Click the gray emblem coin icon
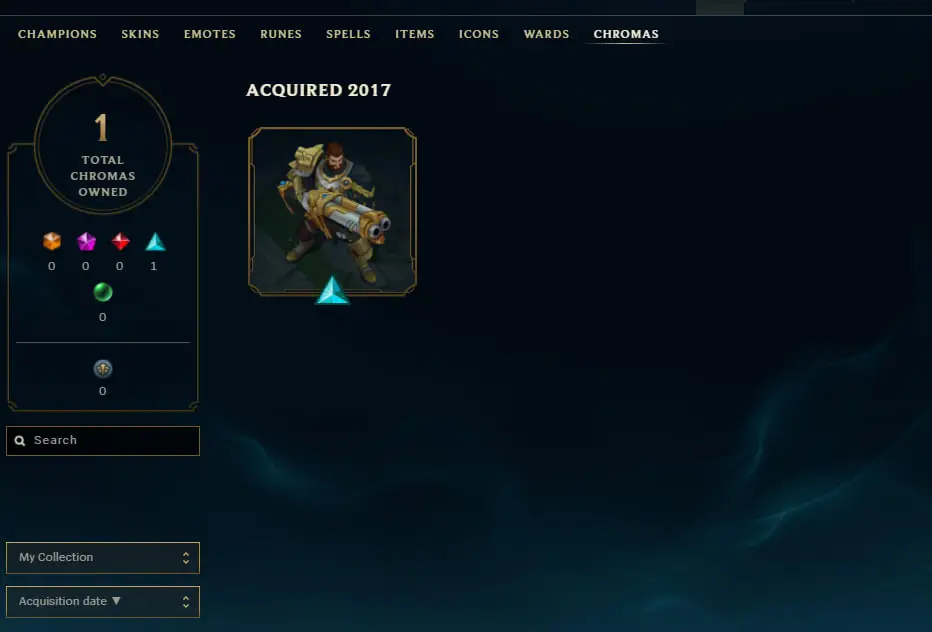Screen dimensions: 932x632 pos(103,369)
